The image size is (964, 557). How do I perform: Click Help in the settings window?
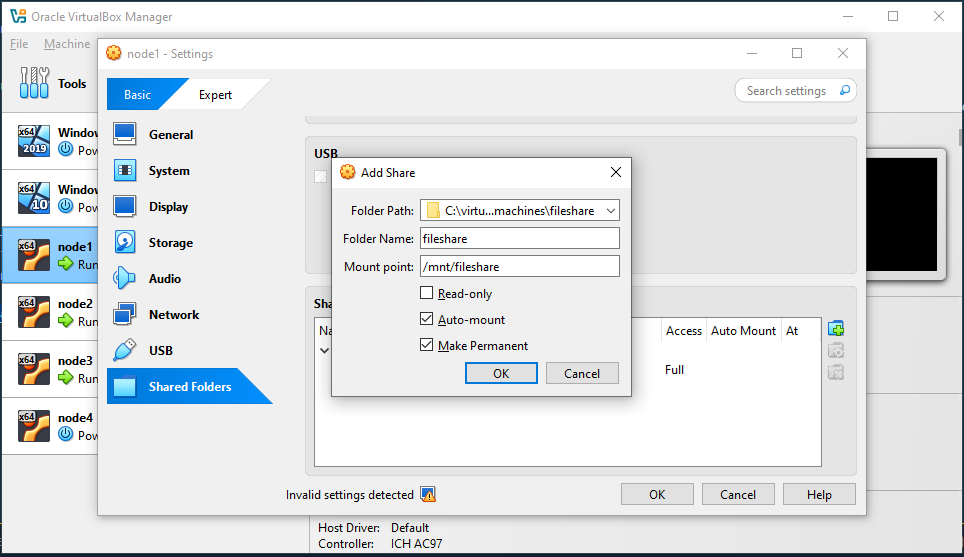[819, 494]
